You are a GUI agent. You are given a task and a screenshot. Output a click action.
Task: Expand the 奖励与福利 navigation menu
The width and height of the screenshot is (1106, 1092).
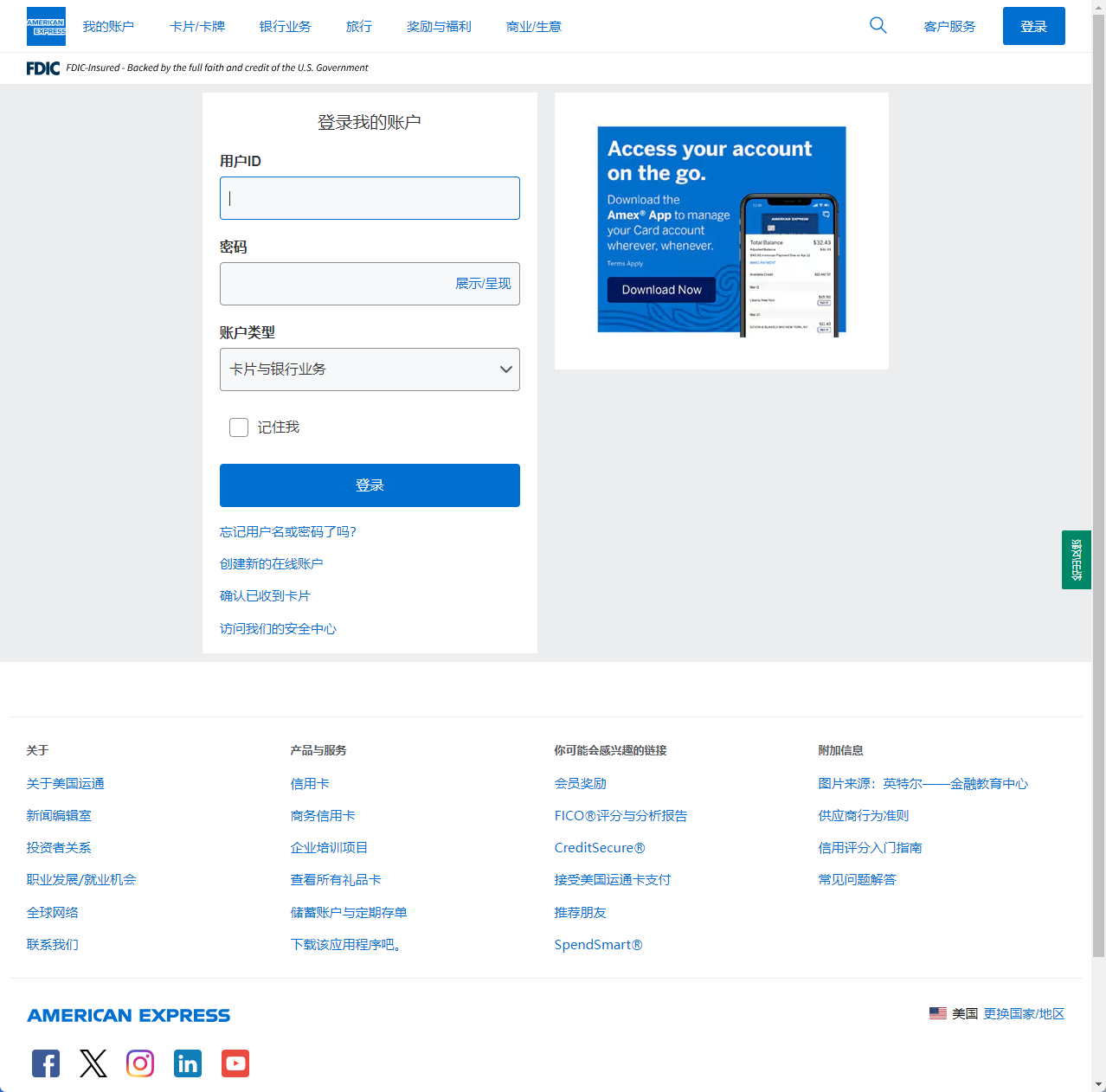439,27
